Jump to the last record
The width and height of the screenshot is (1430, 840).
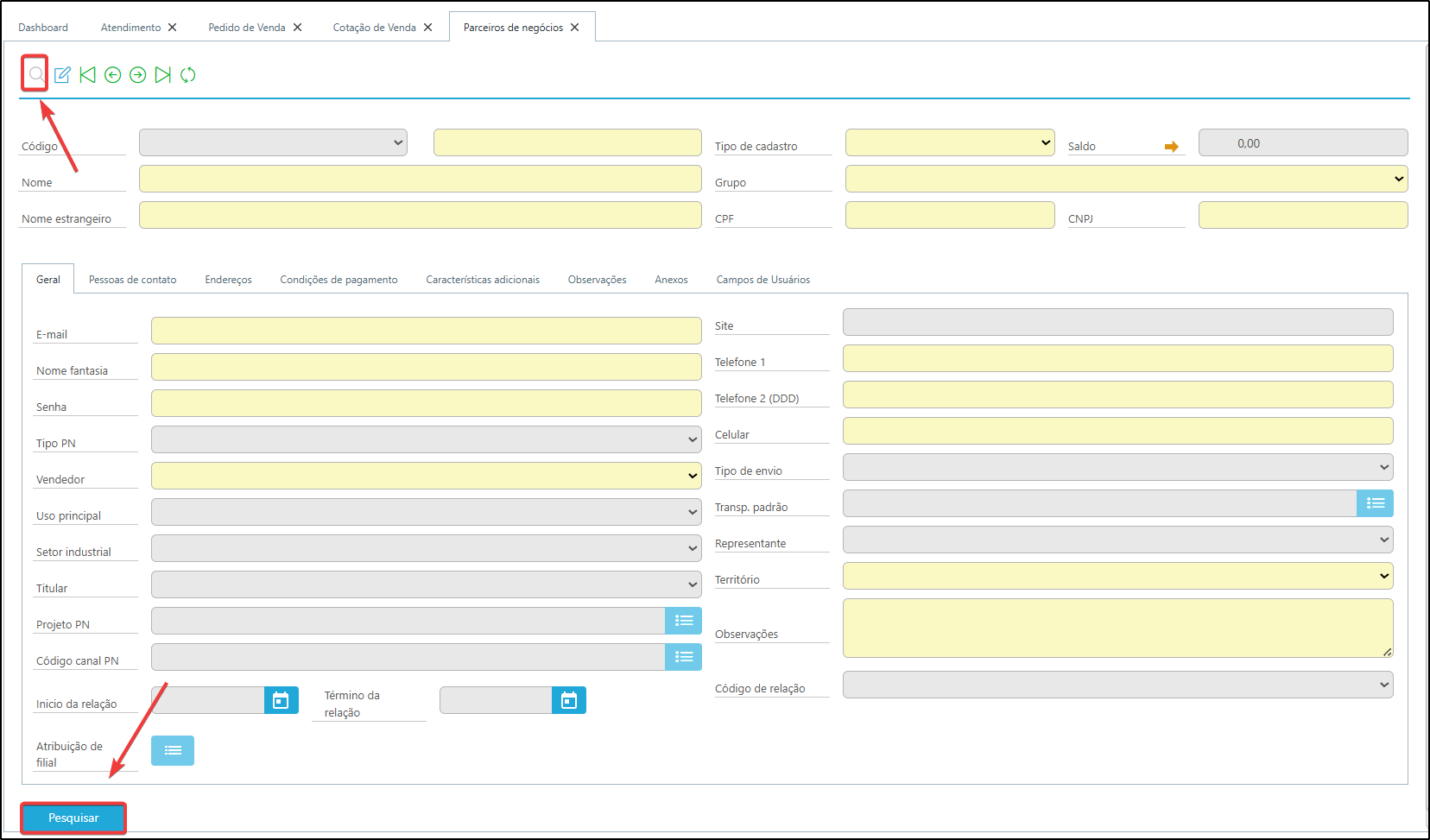tap(162, 75)
